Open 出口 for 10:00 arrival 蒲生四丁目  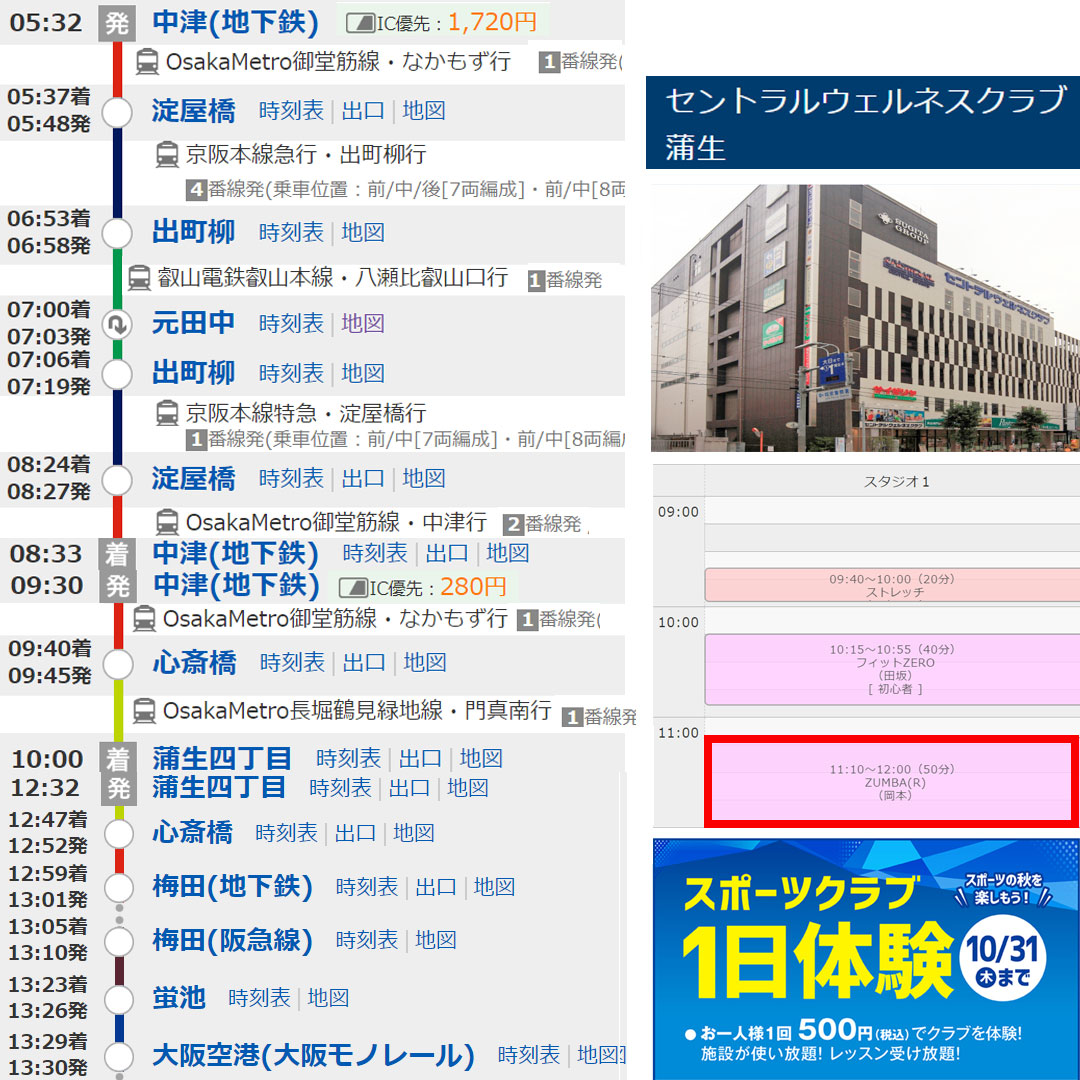[x=420, y=758]
